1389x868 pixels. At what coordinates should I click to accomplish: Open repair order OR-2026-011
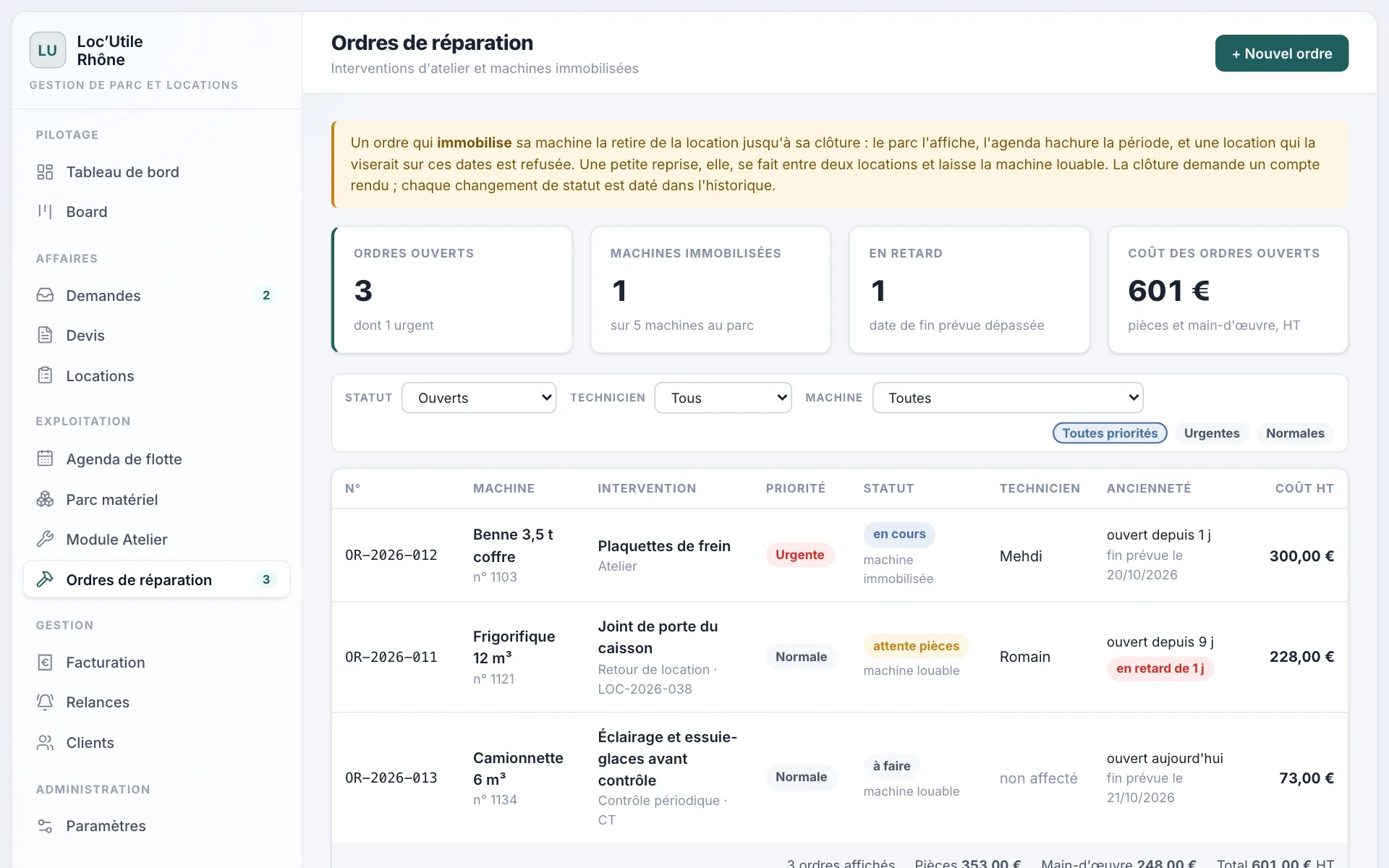pyautogui.click(x=839, y=657)
